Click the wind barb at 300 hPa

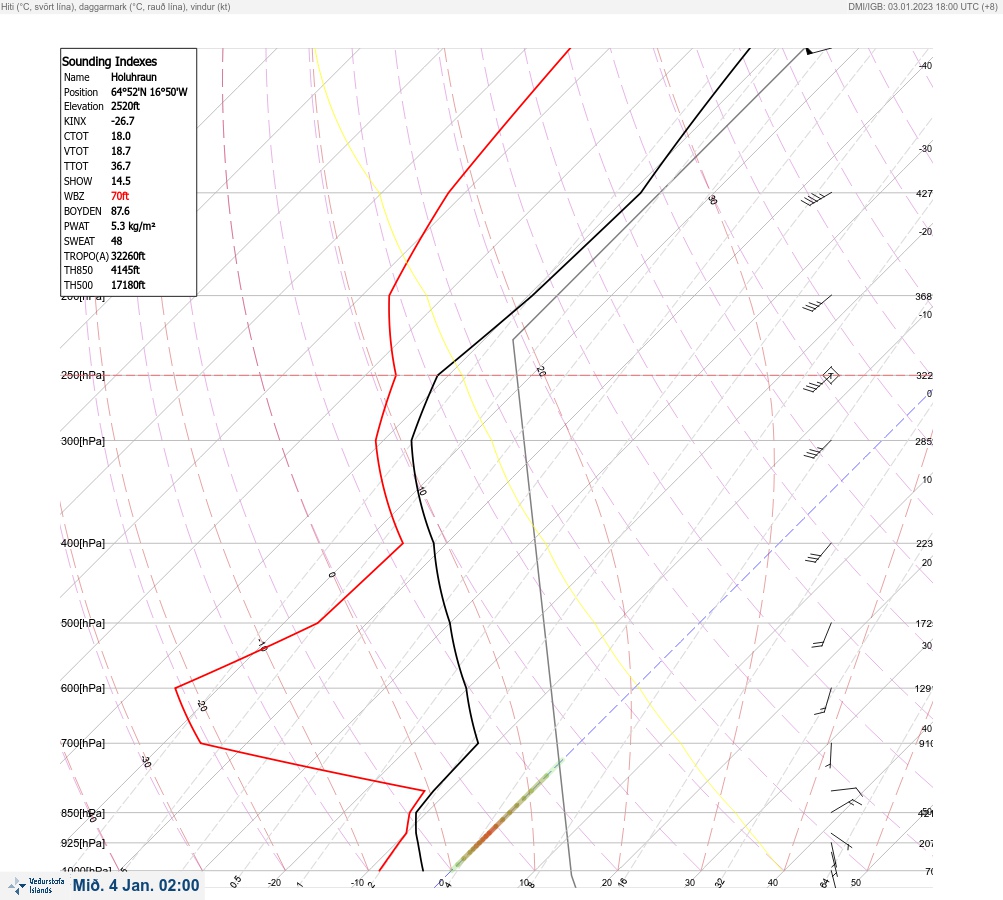[x=818, y=449]
